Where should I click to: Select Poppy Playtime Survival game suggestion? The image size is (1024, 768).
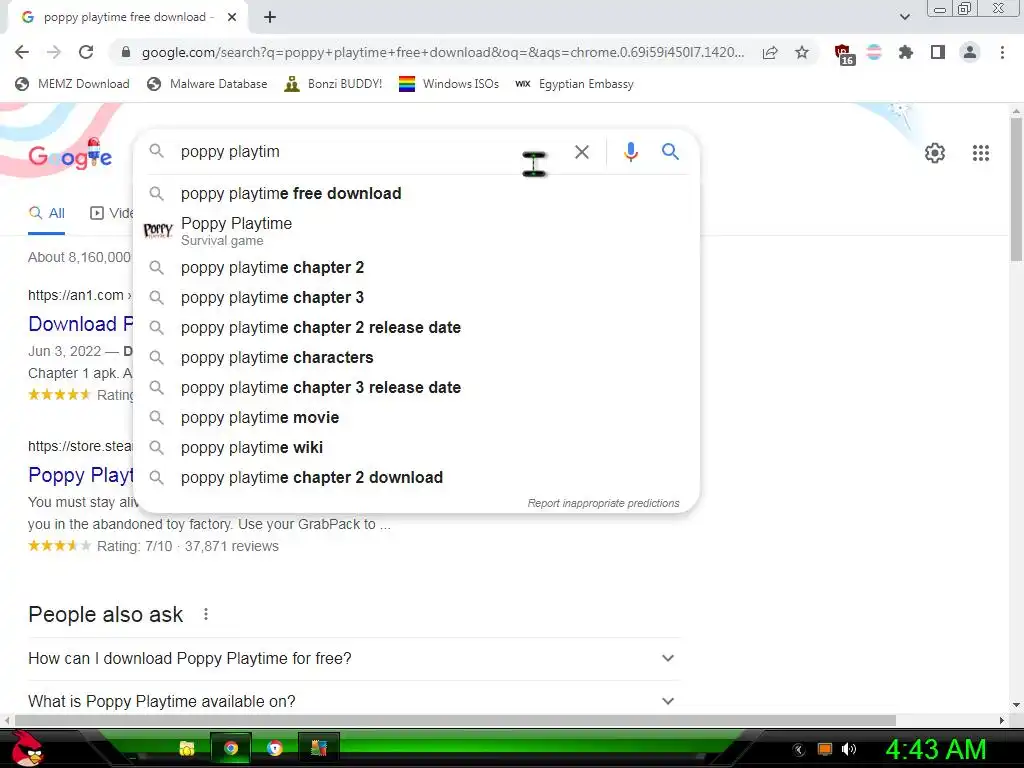pos(417,231)
